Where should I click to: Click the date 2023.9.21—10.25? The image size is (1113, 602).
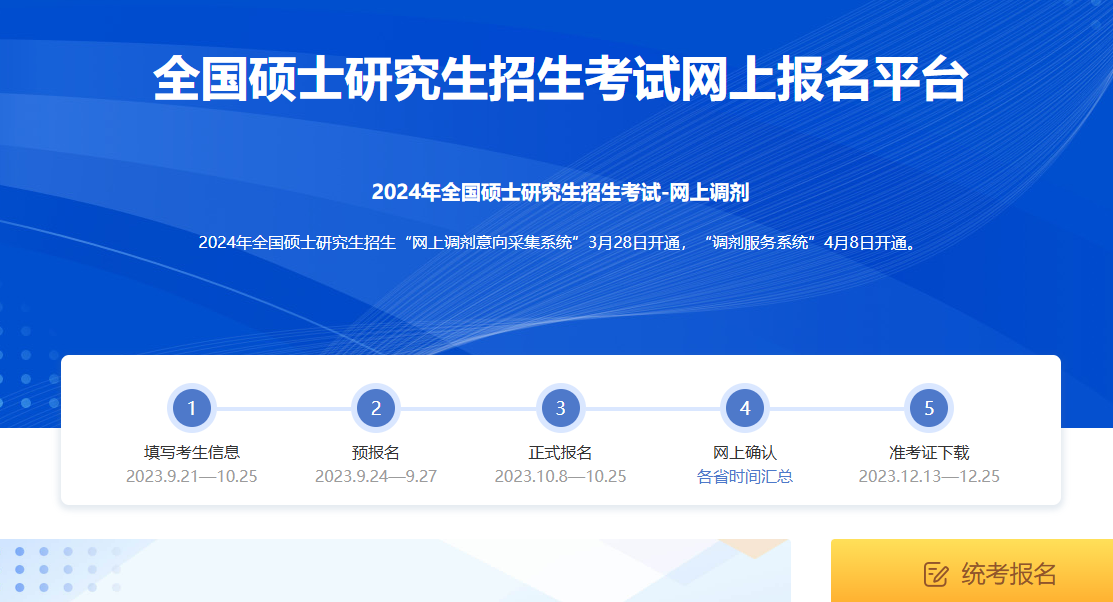tap(192, 476)
